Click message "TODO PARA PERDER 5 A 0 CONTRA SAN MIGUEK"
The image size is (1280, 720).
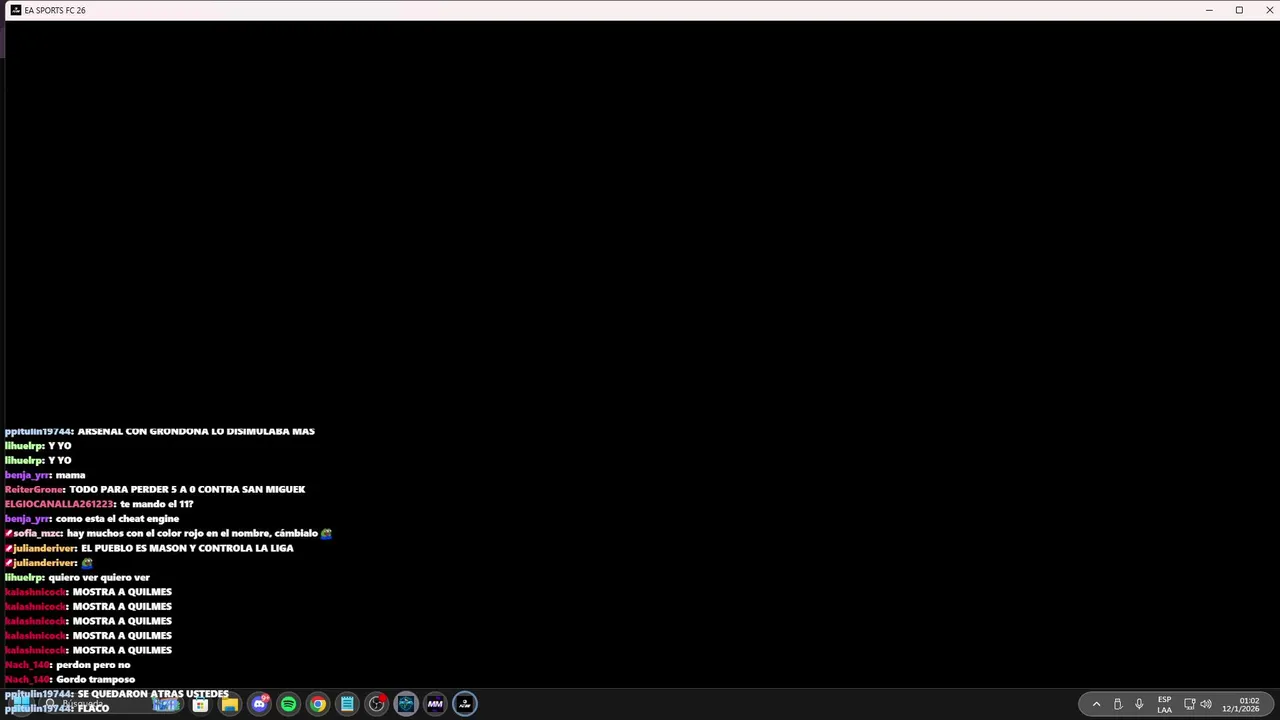tap(187, 489)
